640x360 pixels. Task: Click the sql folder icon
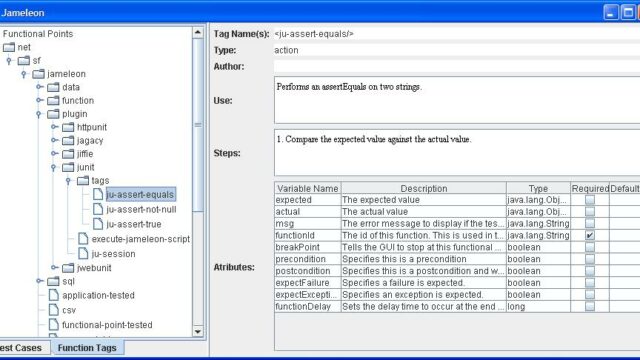click(x=53, y=282)
